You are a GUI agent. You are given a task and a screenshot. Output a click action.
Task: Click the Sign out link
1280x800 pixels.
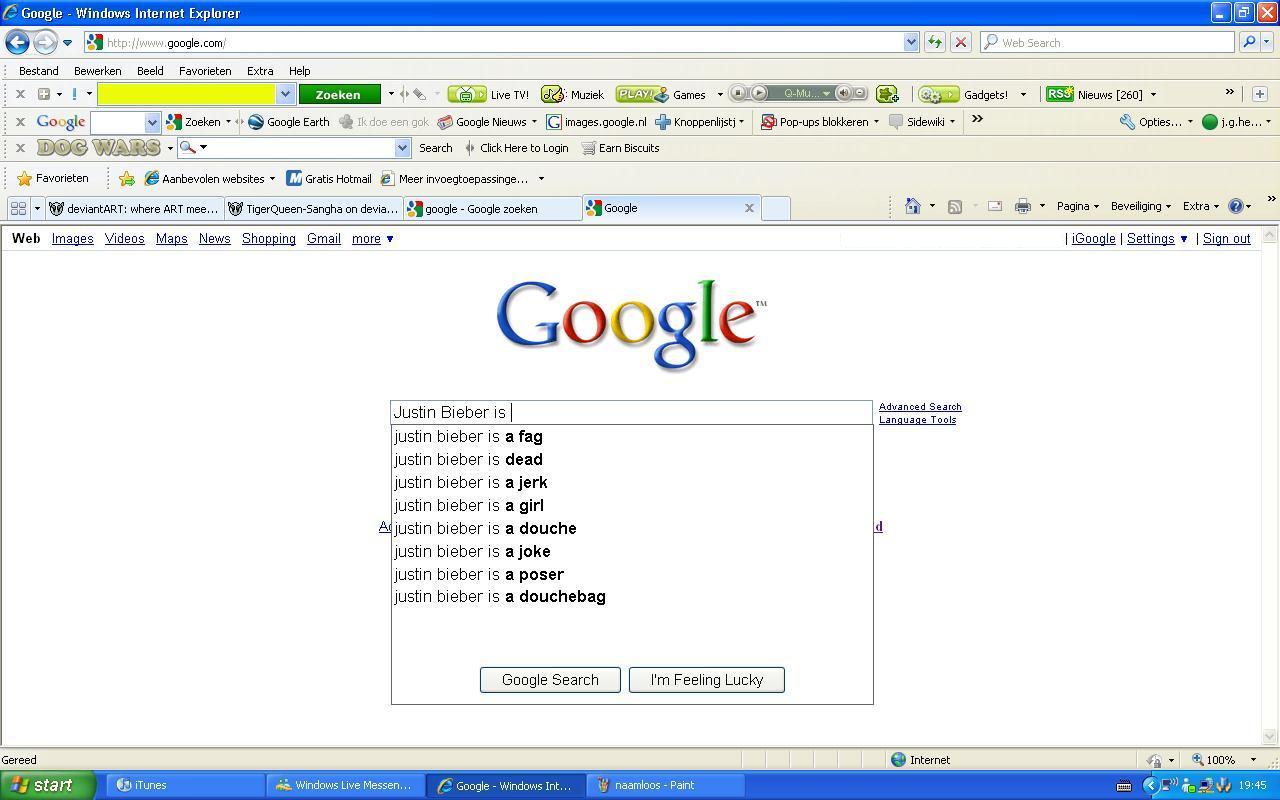tap(1226, 239)
